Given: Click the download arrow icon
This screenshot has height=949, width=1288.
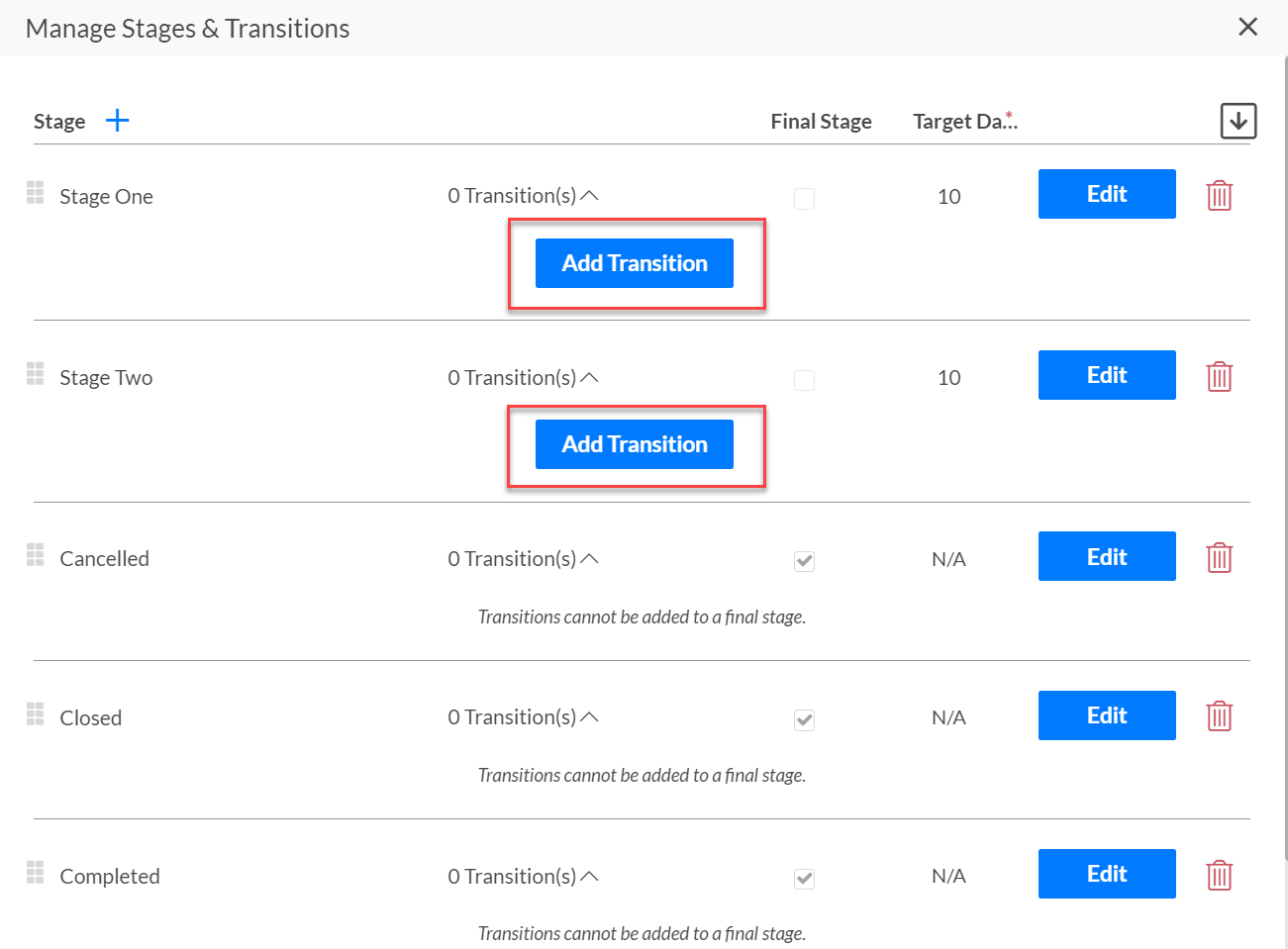Looking at the screenshot, I should click(x=1238, y=121).
